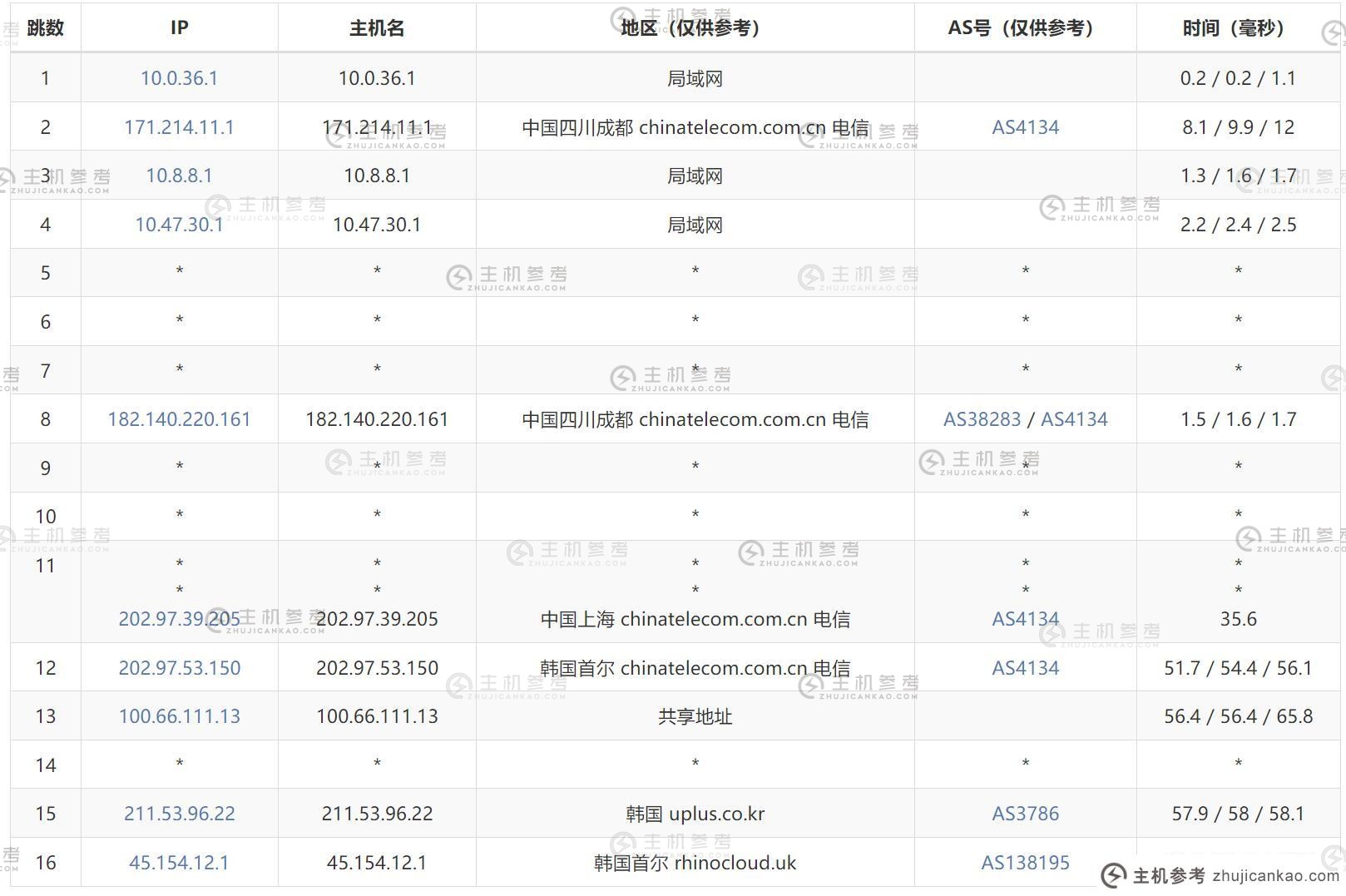The image size is (1346, 896).
Task: Select hop number 15
Action: click(x=45, y=814)
